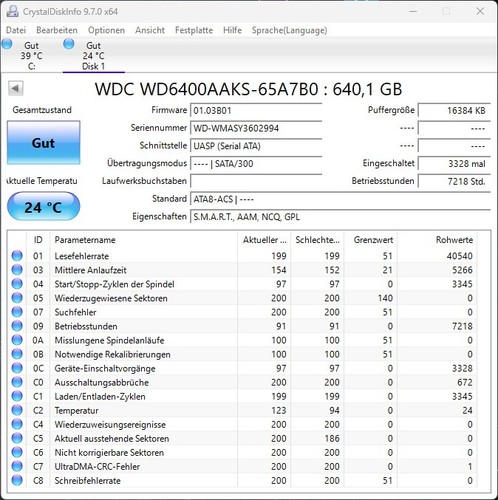Click the status dot for ID 09 Betriebsstunden
Screen dimensions: 498x500
tap(17, 326)
